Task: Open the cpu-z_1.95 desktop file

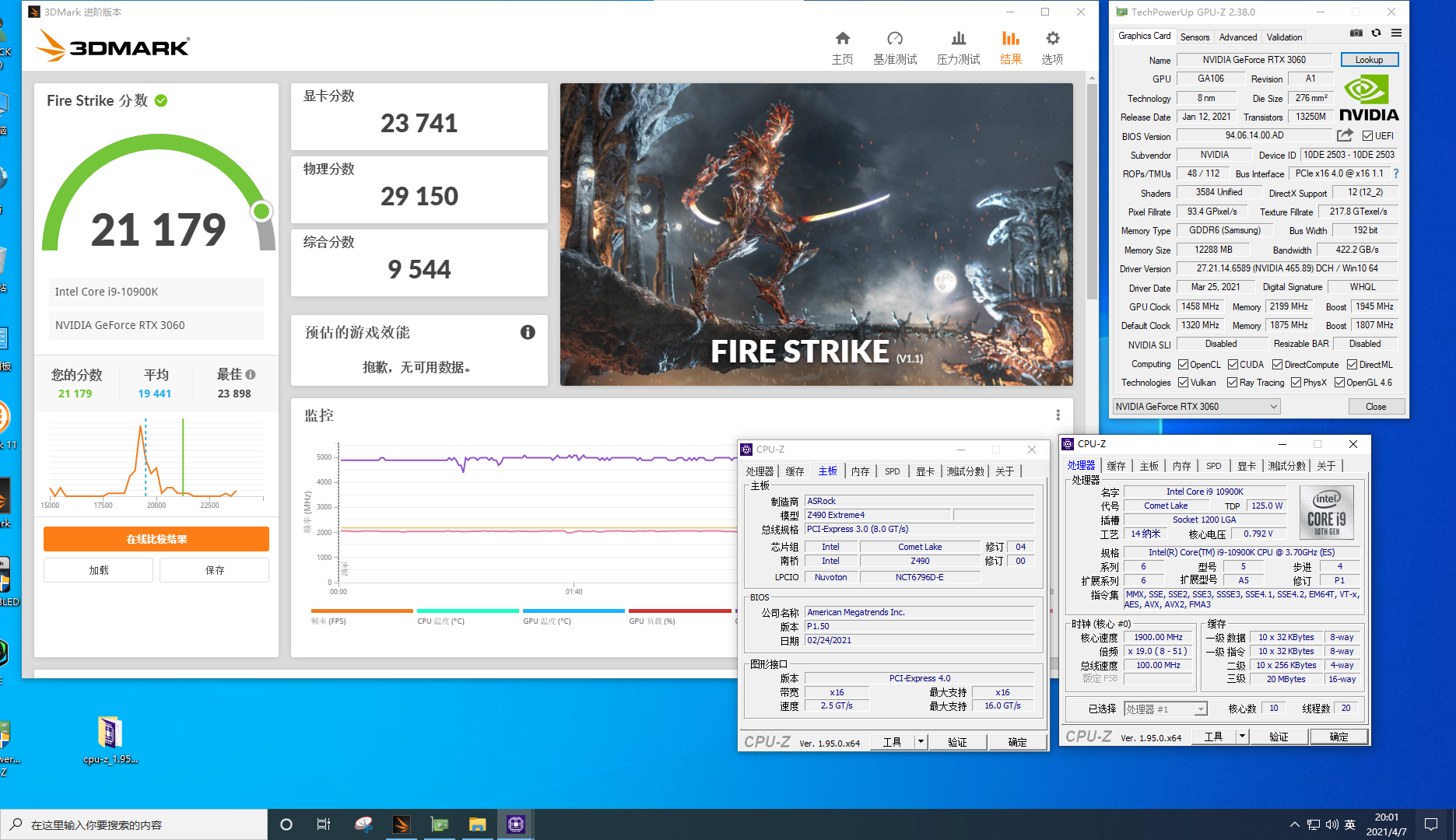Action: click(x=110, y=739)
